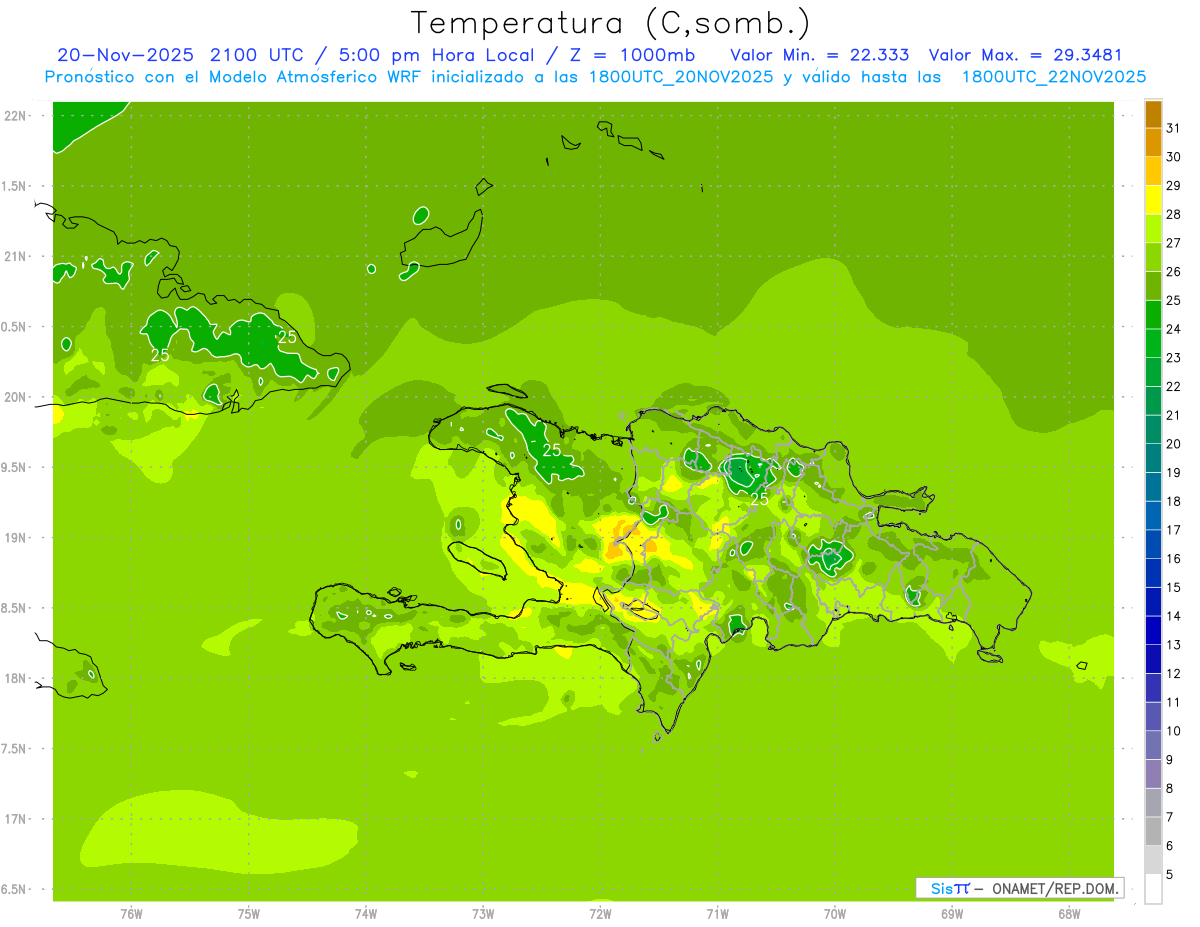1200x927 pixels.
Task: Click the title "Temperatura (C,somb.)"
Action: [x=611, y=24]
